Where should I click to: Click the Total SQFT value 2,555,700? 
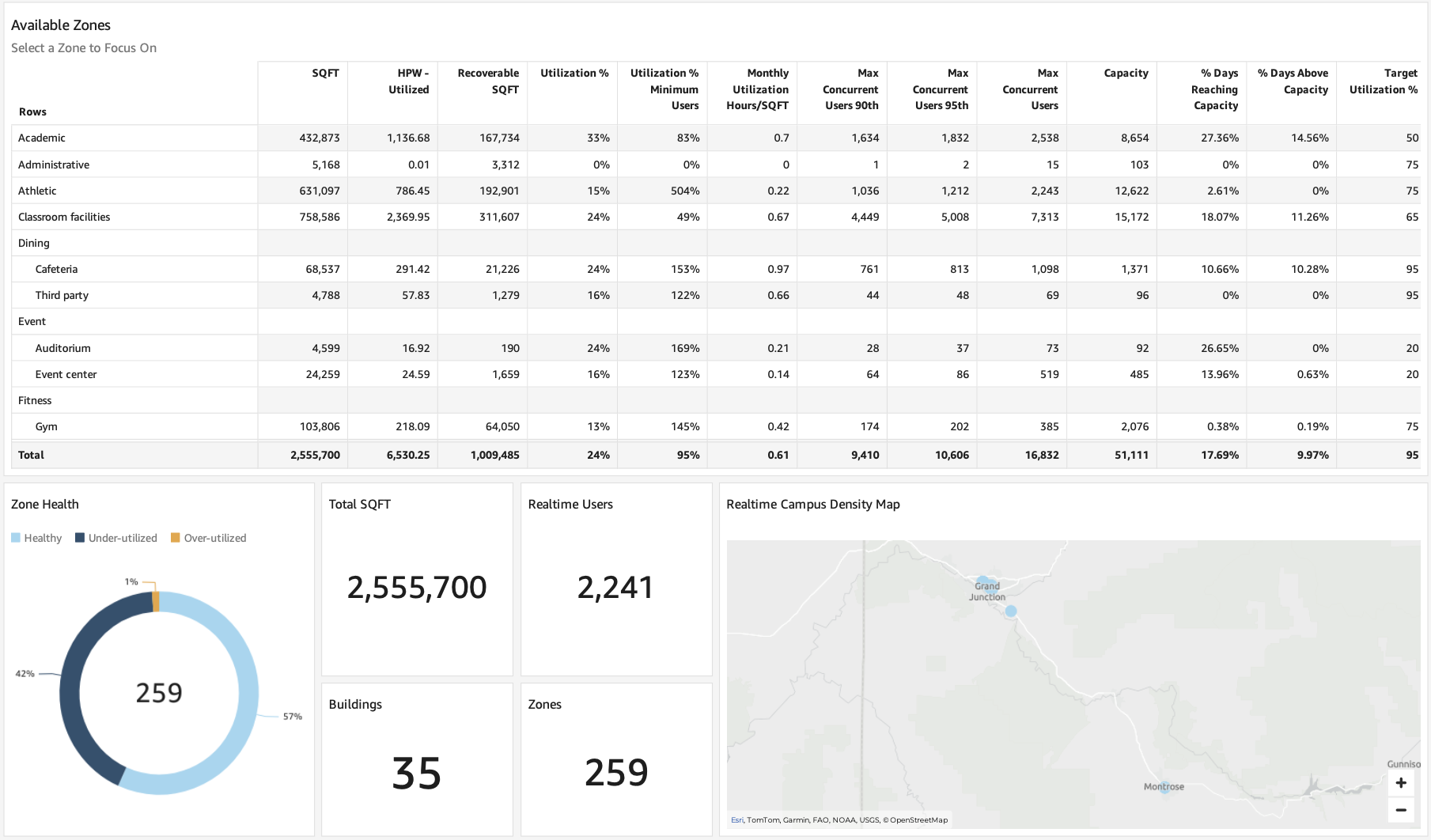tap(417, 588)
